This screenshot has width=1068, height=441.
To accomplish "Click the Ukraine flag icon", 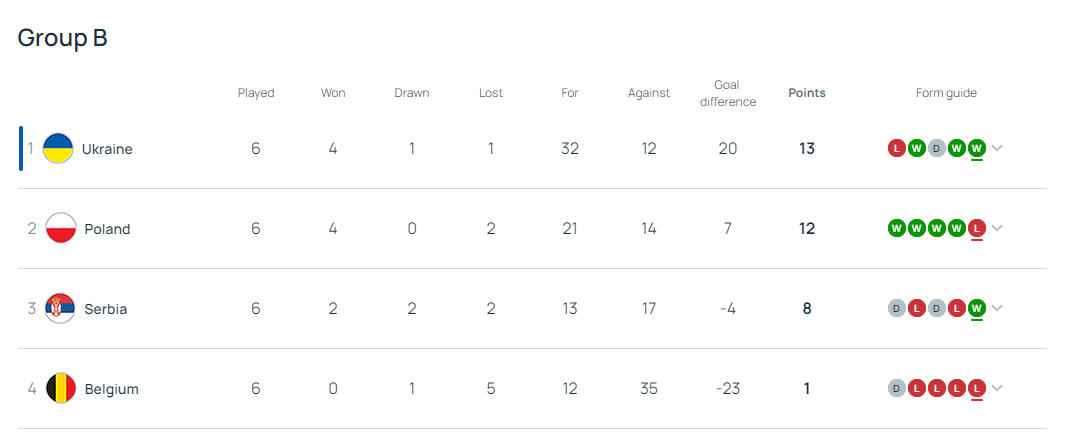I will tap(59, 149).
